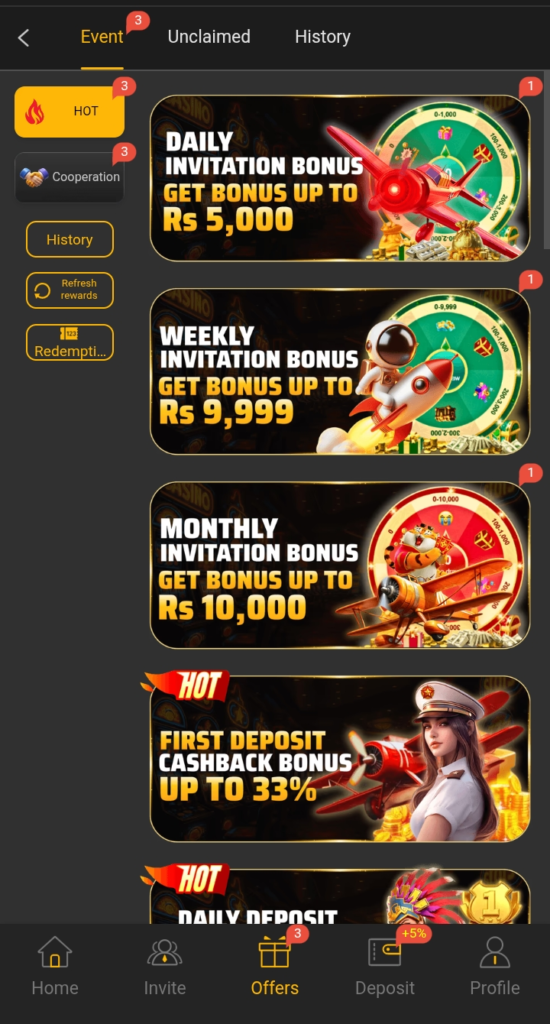Tap the back arrow icon
Screen dimensions: 550x1024
point(24,38)
